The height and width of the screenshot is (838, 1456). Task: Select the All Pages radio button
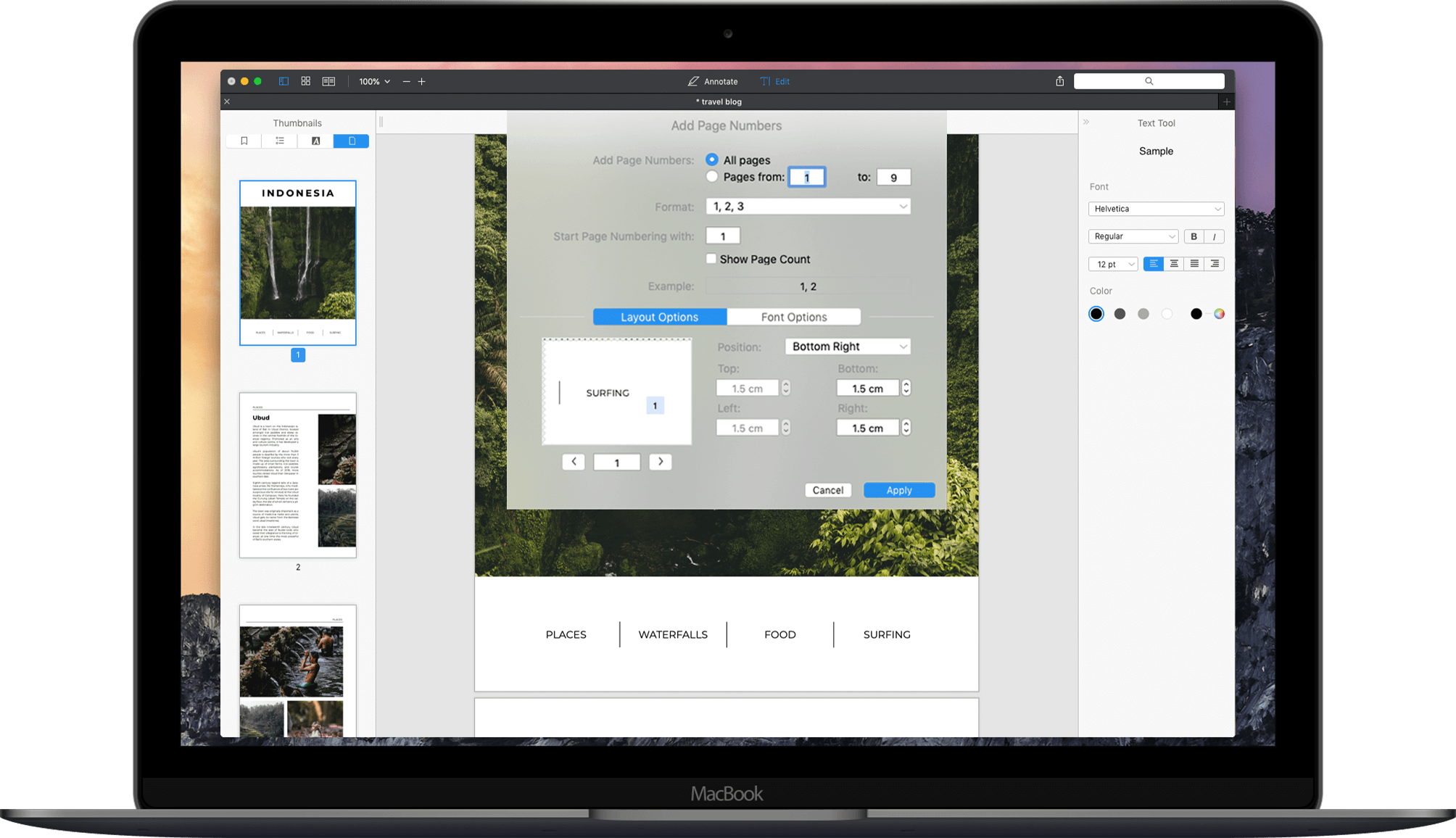tap(711, 160)
